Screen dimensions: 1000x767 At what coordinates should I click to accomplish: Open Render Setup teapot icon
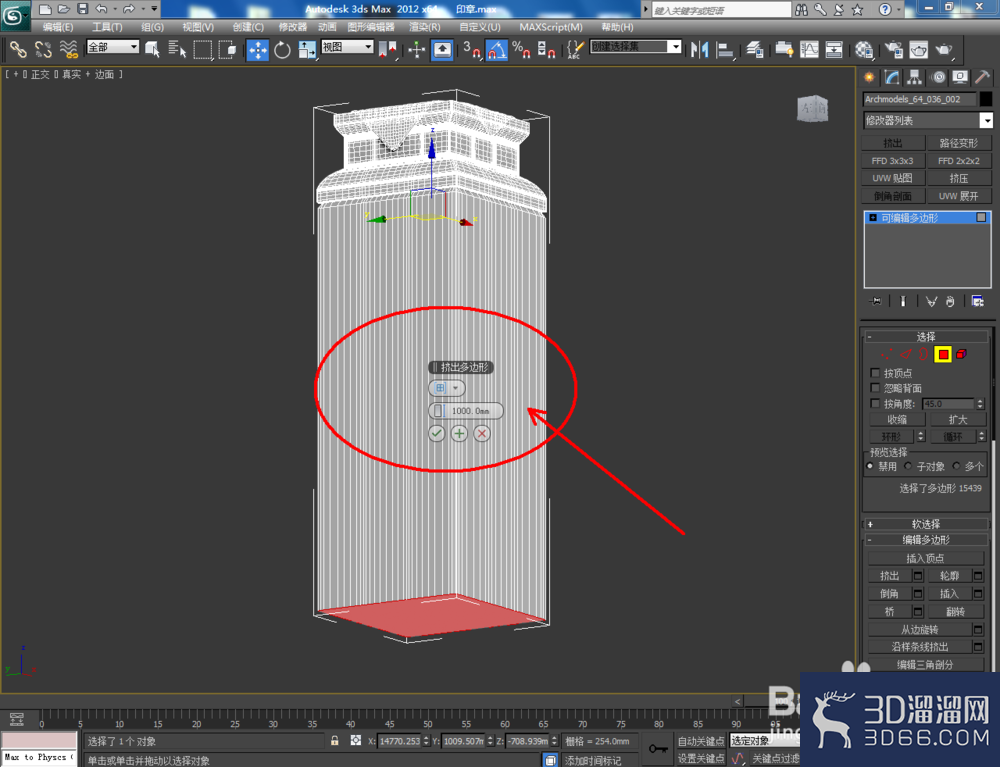click(x=894, y=49)
